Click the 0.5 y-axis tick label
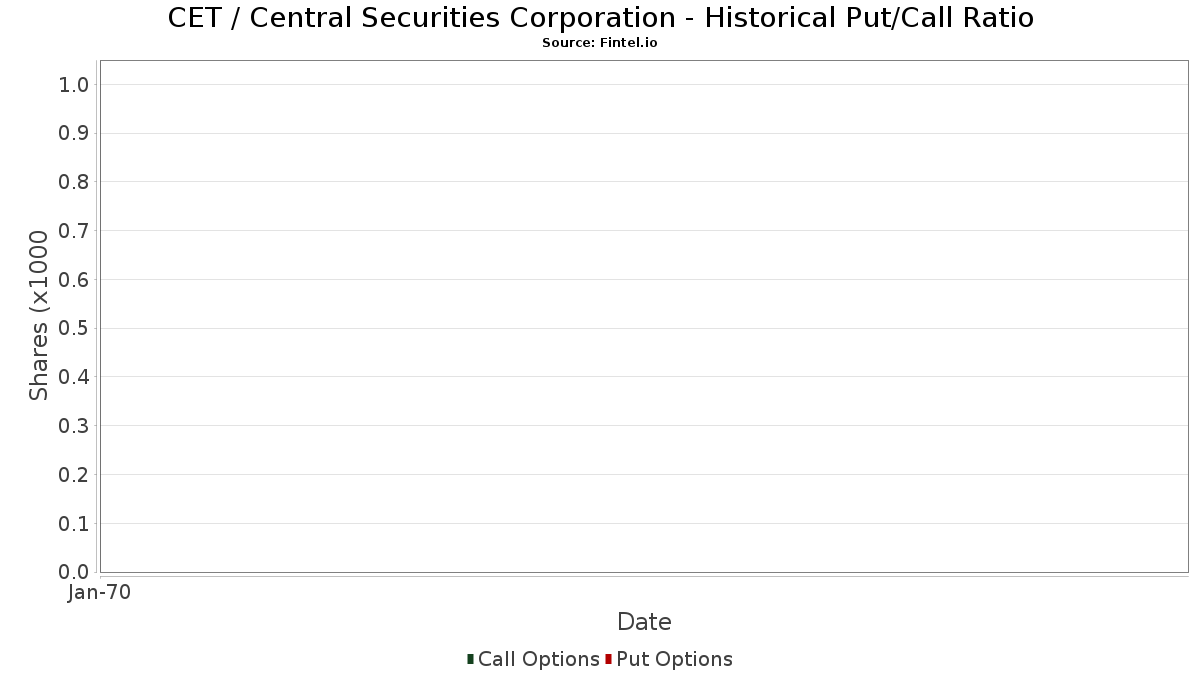This screenshot has height=675, width=1200. [74, 329]
